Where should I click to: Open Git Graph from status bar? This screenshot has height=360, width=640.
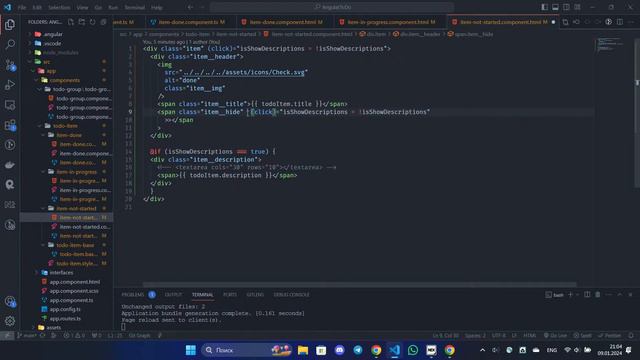click(x=140, y=336)
